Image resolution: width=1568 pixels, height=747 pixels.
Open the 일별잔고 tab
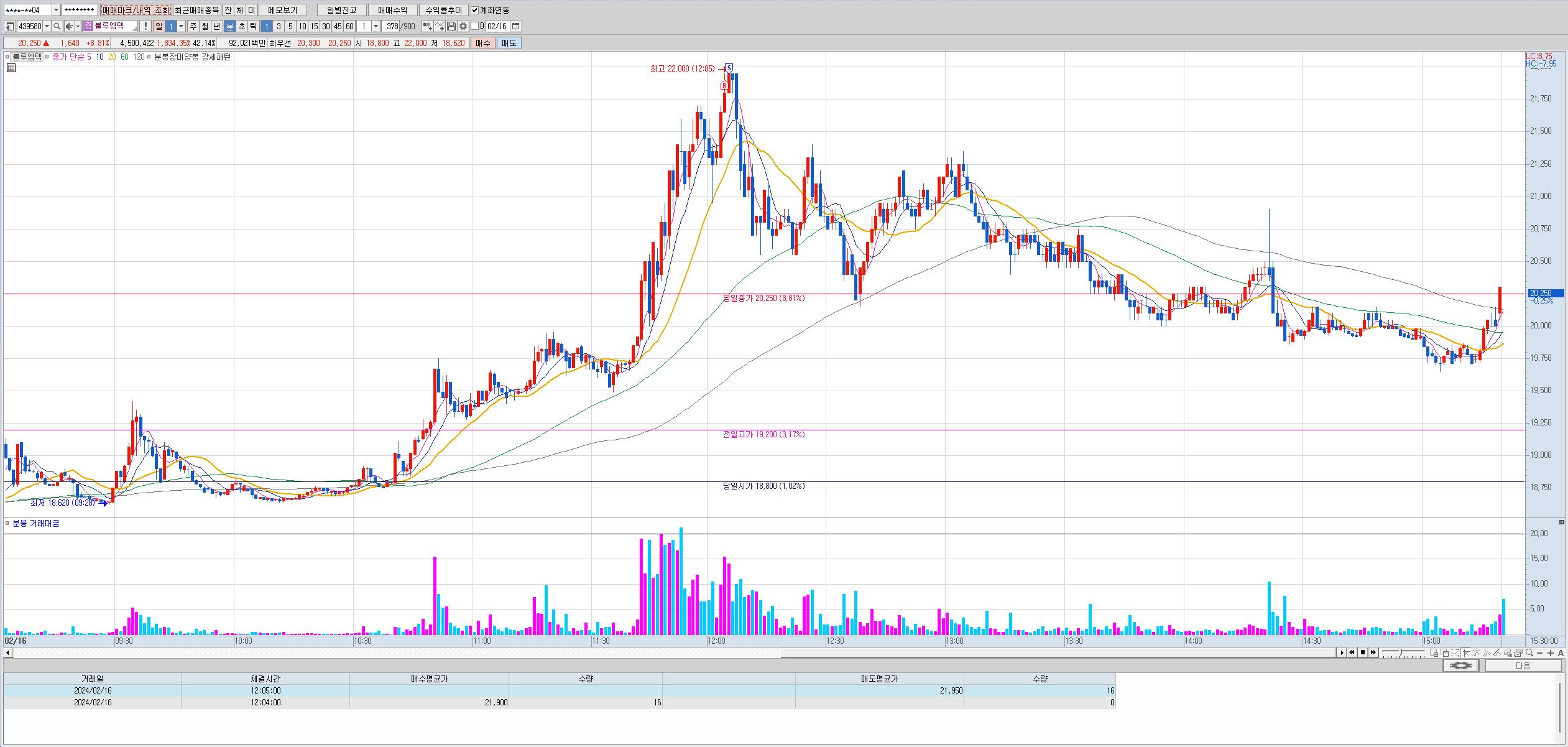coord(341,10)
